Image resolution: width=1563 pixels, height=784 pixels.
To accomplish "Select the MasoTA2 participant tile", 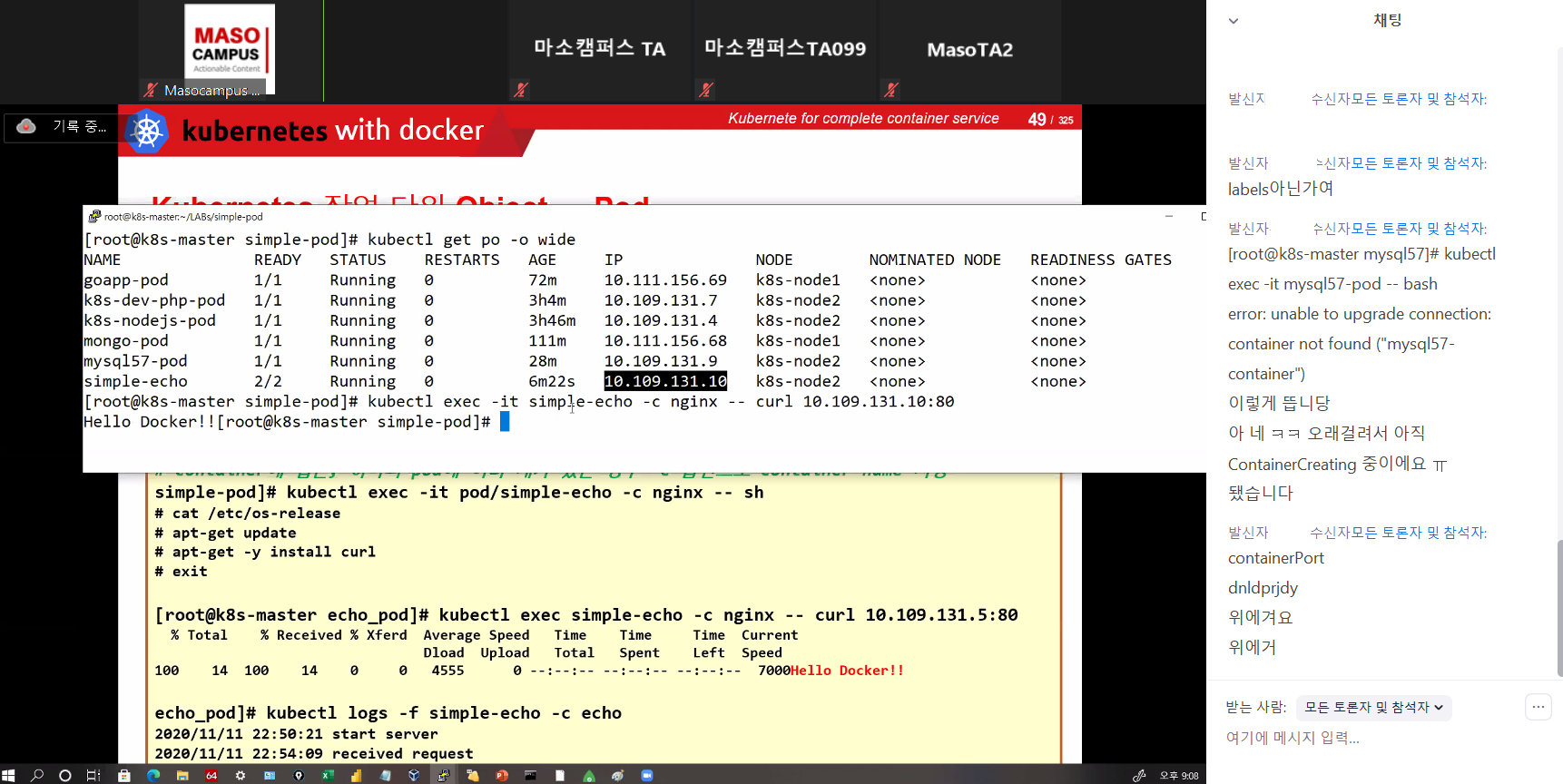I will 969,50.
